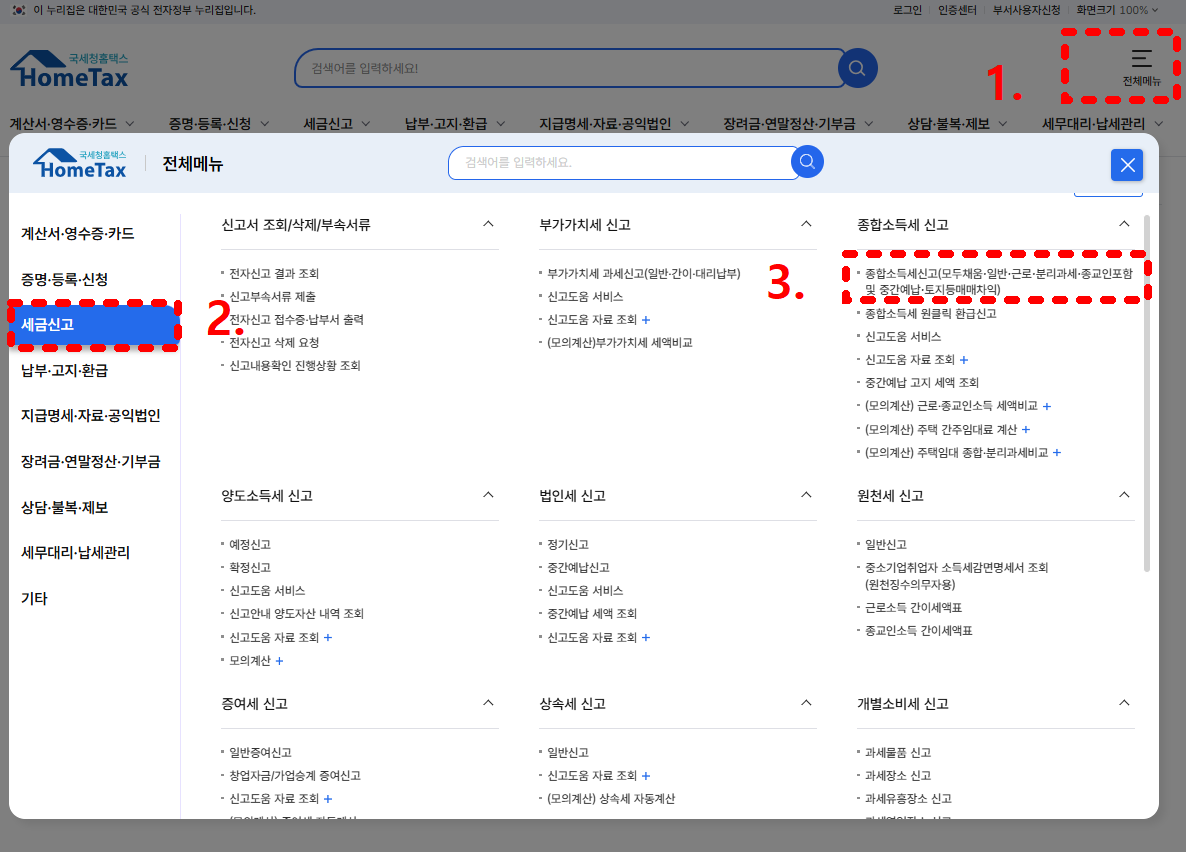Click the 로그인 link in the top bar
Screen dimensions: 1186x852
(x=907, y=10)
